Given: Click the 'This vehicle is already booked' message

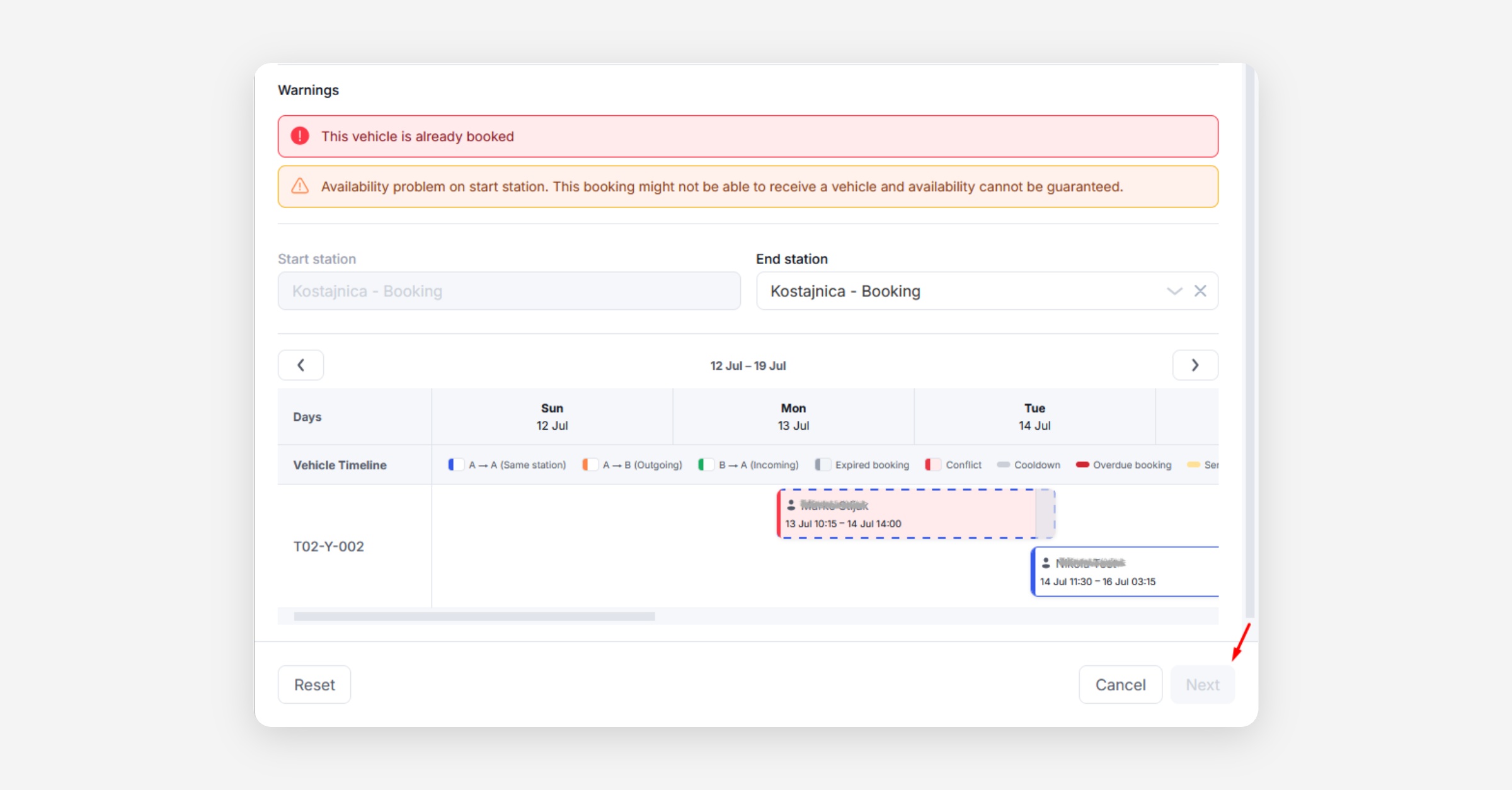Looking at the screenshot, I should (417, 137).
